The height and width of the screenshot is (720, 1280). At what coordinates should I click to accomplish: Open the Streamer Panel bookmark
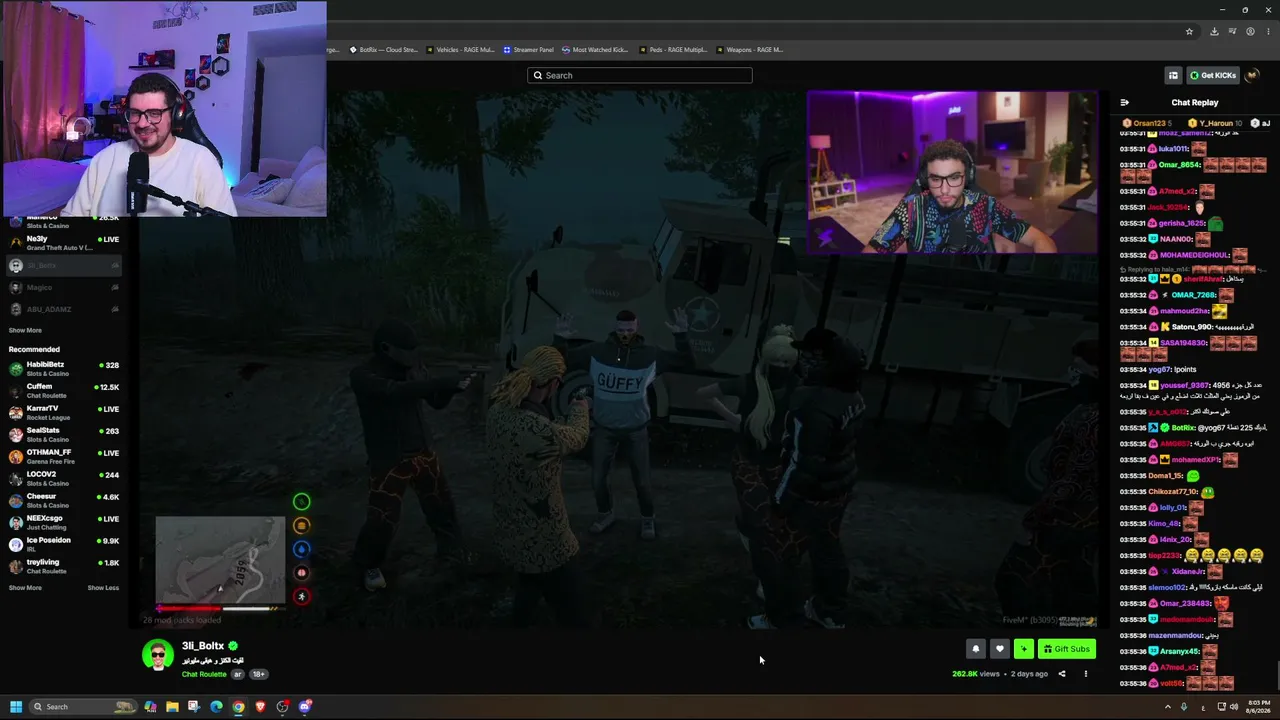click(x=528, y=49)
